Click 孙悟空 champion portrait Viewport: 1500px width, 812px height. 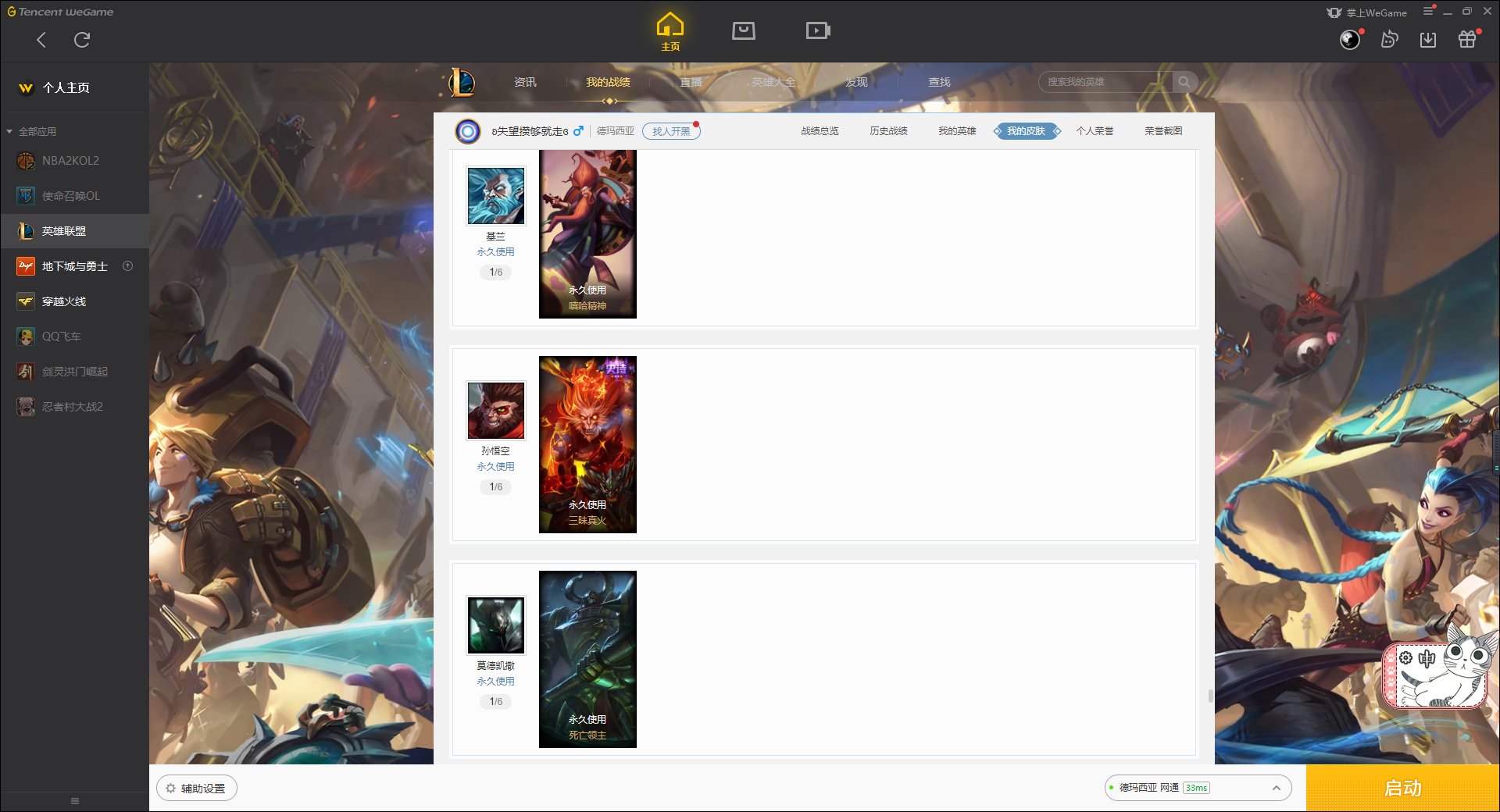(496, 411)
